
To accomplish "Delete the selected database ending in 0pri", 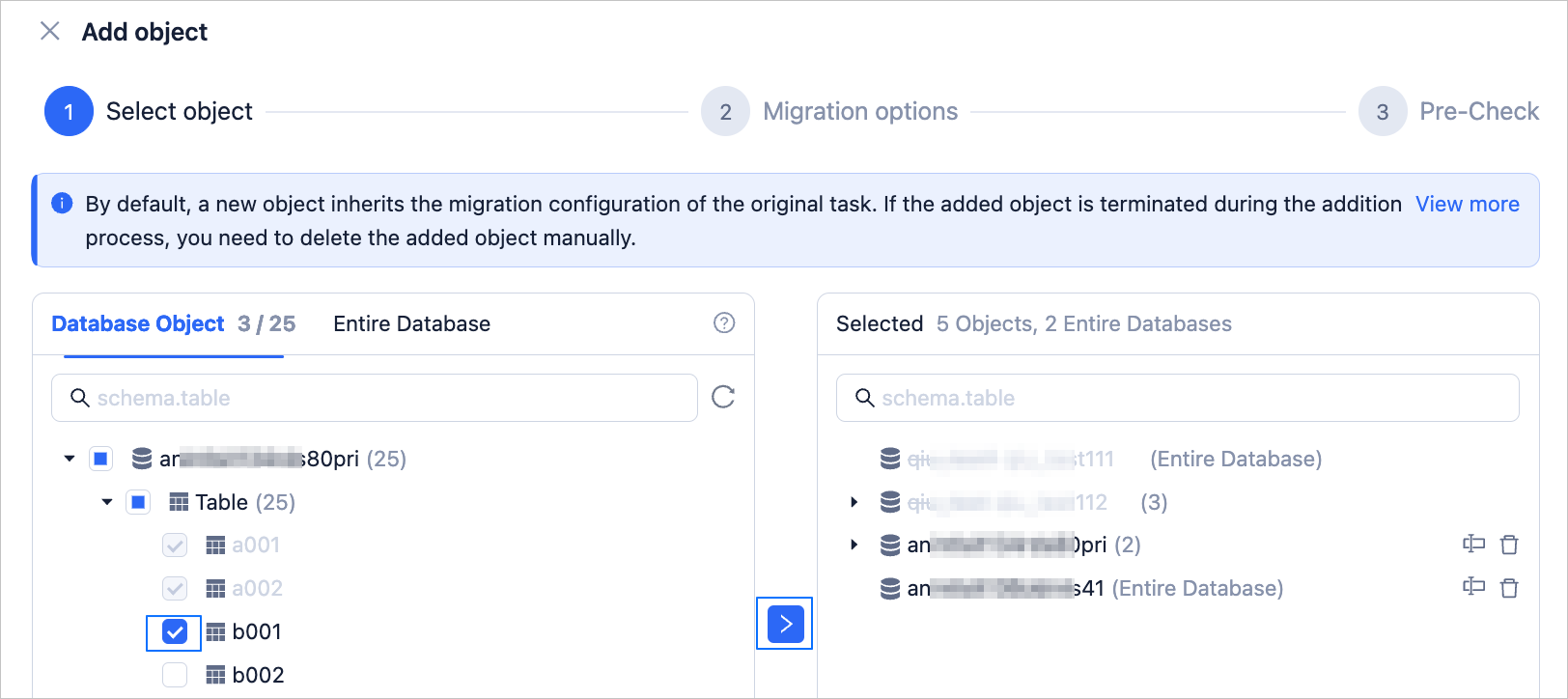I will pyautogui.click(x=1509, y=545).
